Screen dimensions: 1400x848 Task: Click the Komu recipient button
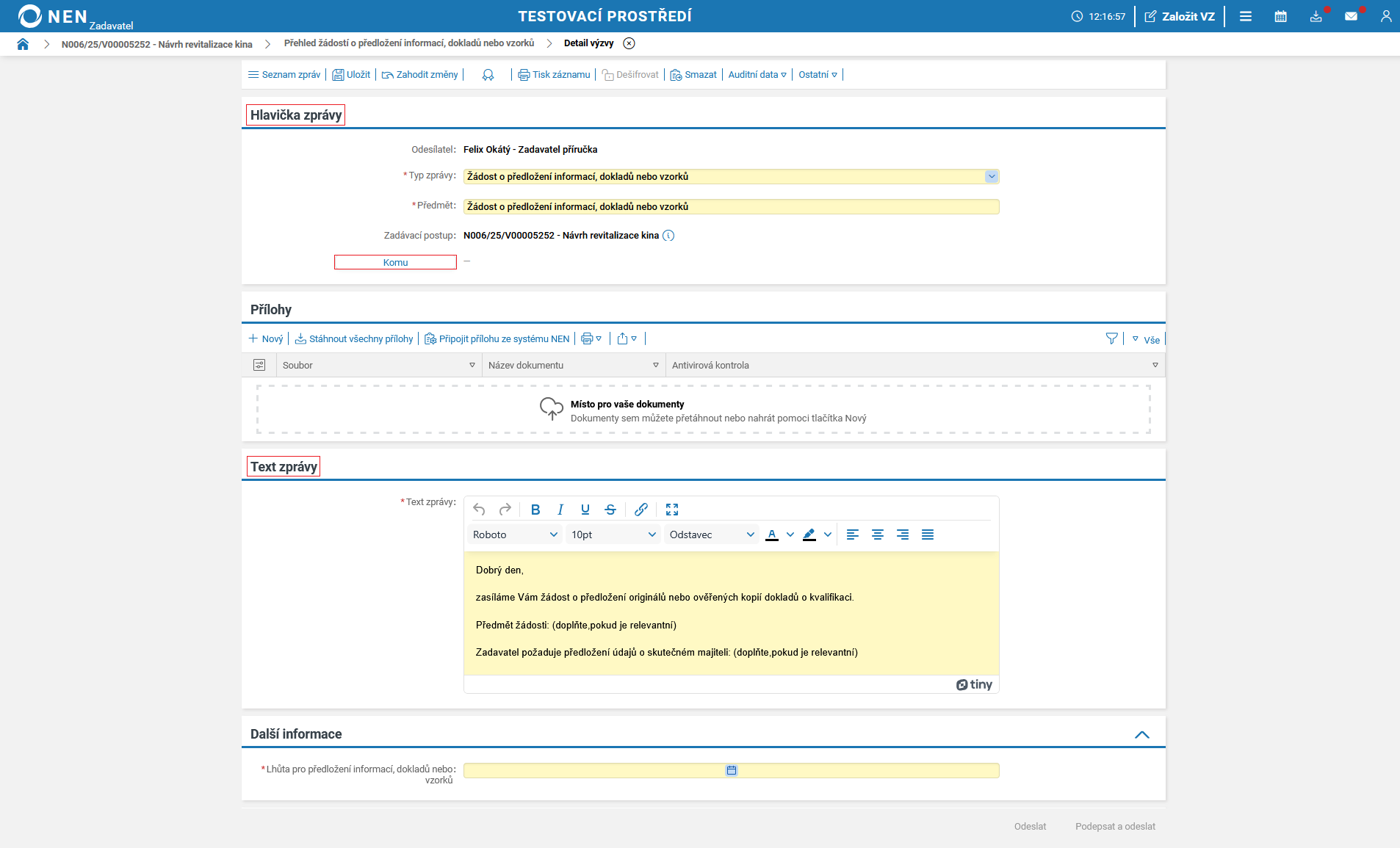pos(395,262)
